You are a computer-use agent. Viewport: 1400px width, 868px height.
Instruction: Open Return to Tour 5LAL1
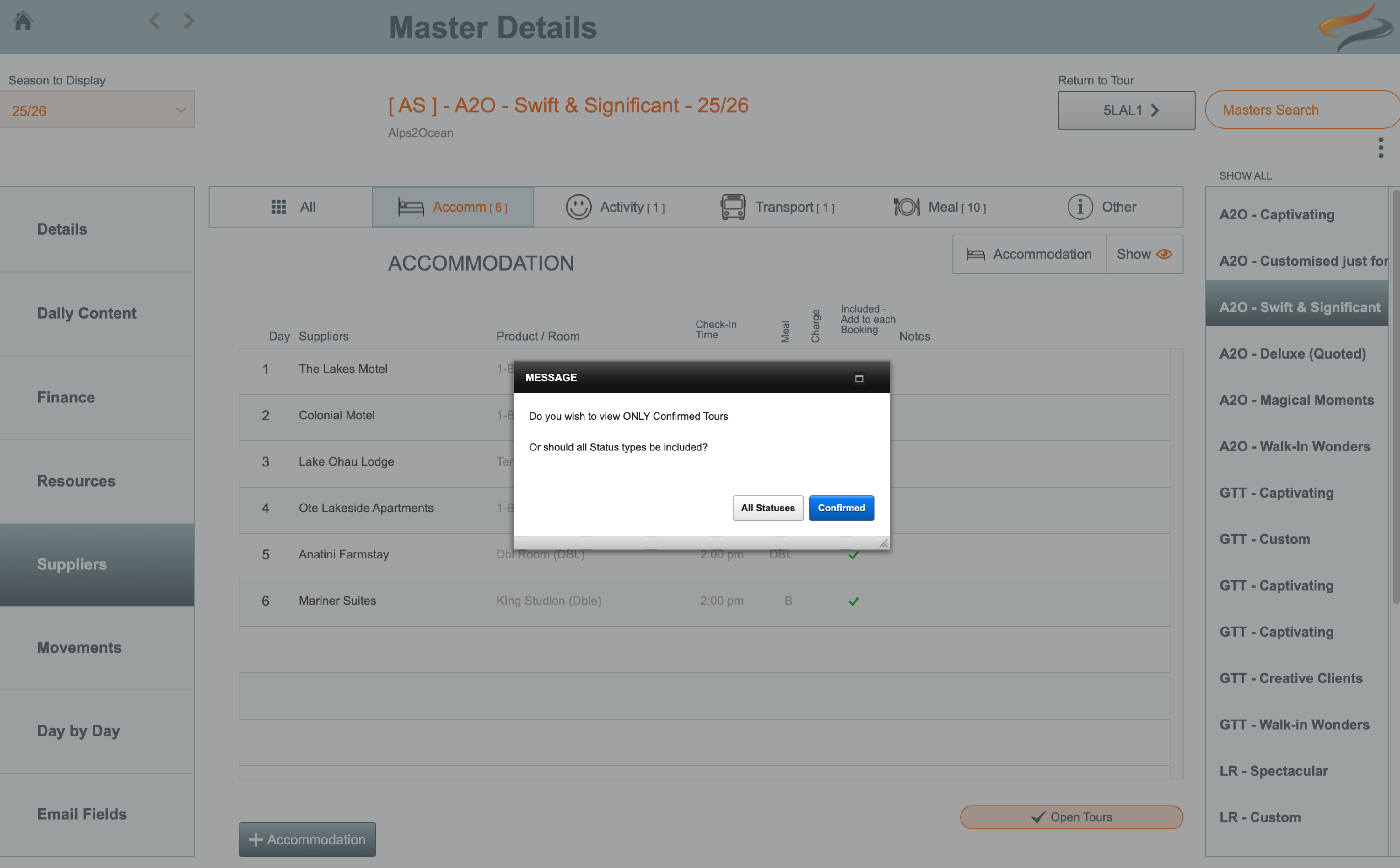(1126, 110)
